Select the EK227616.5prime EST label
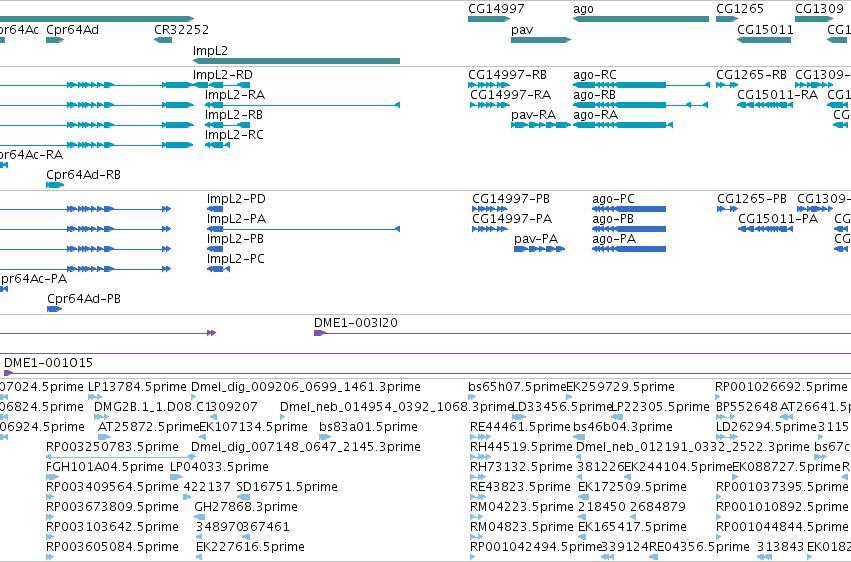Image resolution: width=851 pixels, height=562 pixels. click(250, 547)
